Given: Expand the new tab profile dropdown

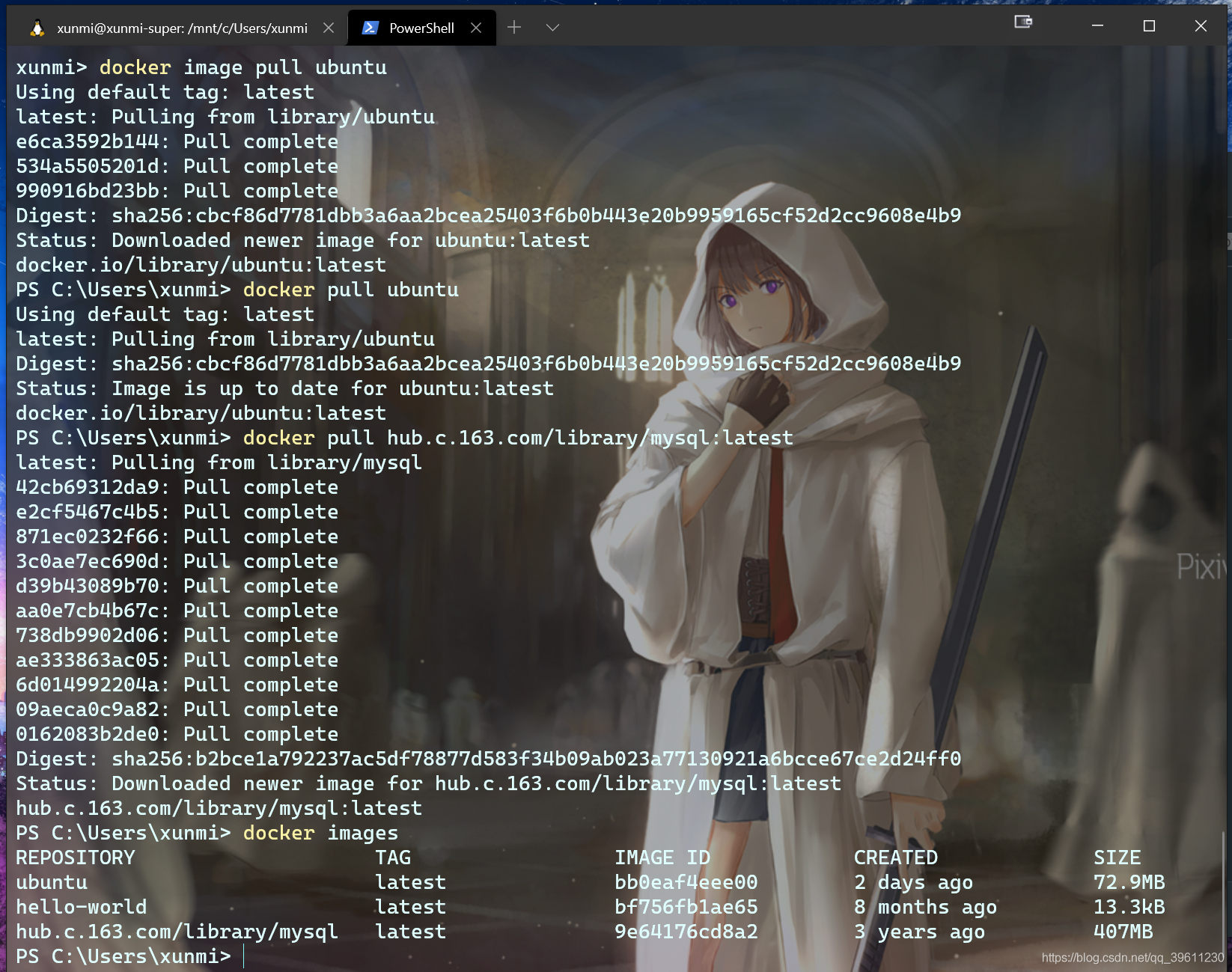Looking at the screenshot, I should coord(552,28).
